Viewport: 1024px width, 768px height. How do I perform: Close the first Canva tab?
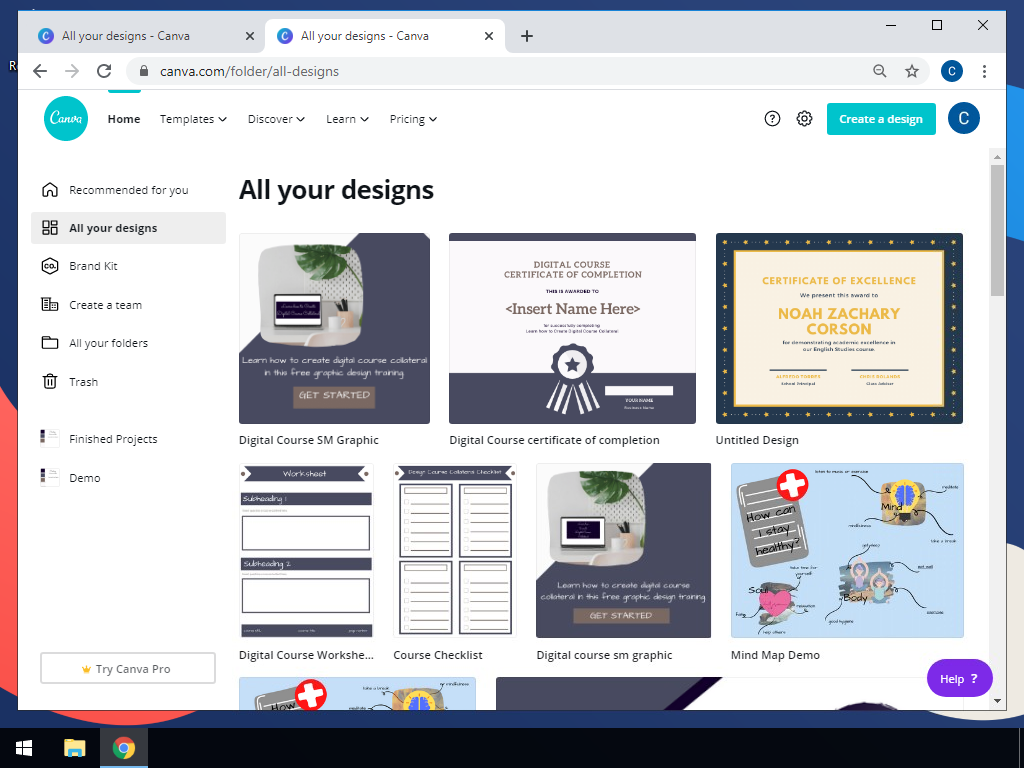[249, 37]
